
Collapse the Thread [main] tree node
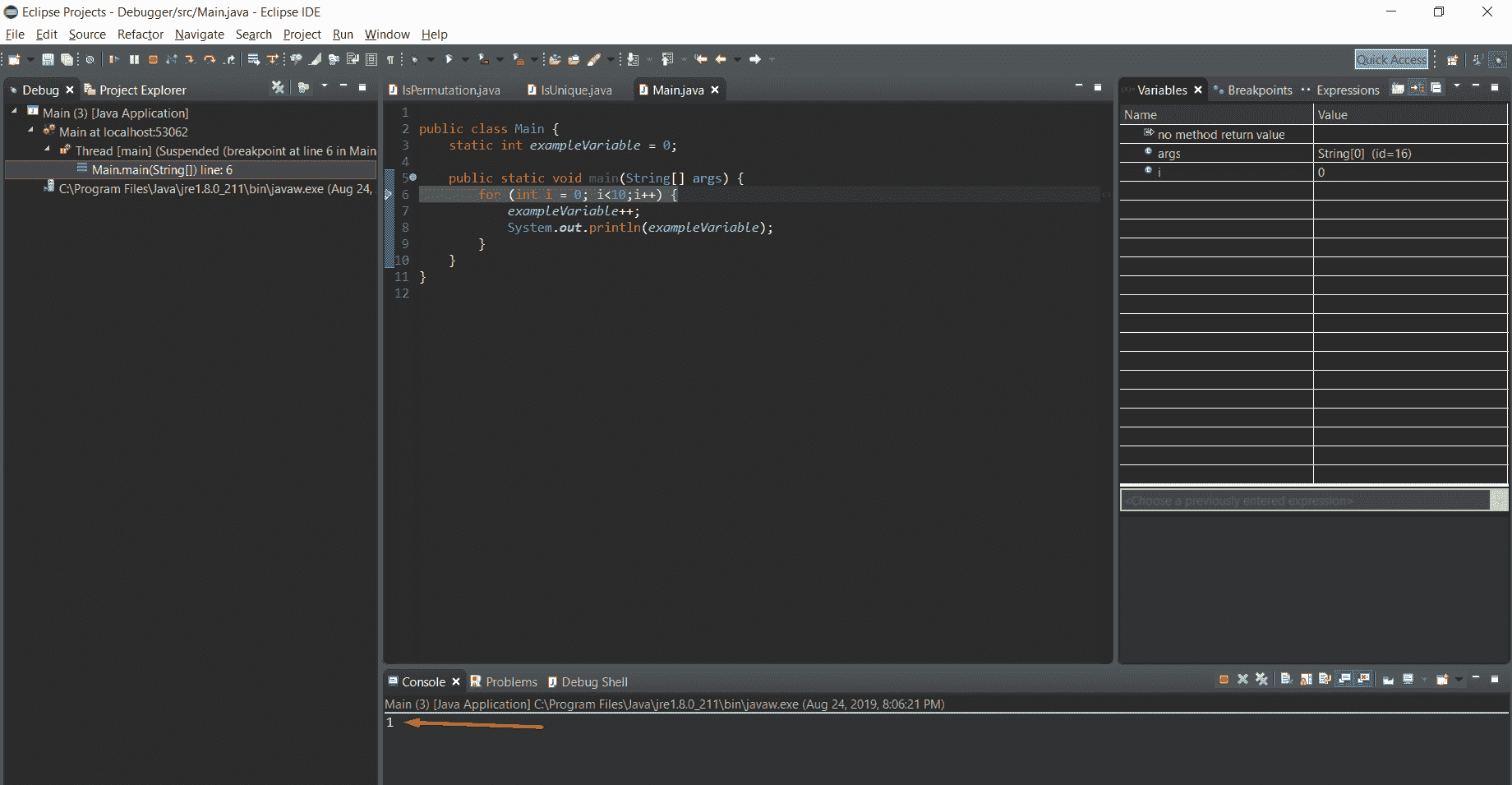click(48, 150)
